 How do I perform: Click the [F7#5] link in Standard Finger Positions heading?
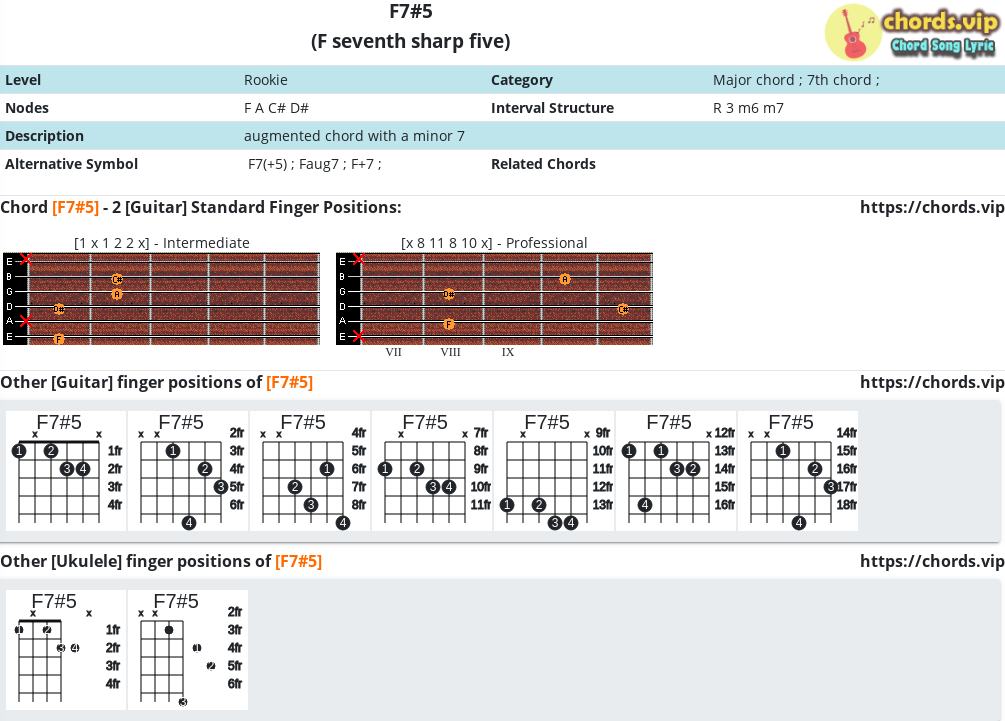click(76, 208)
